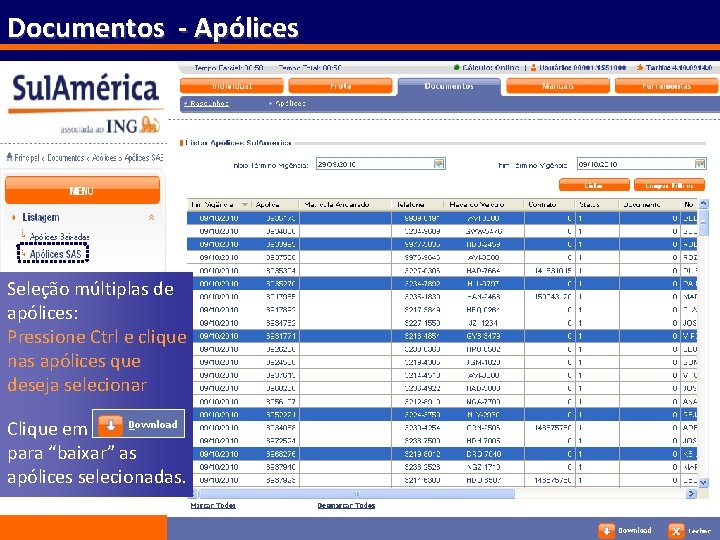
Task: Click the green Cálculo Online status indicator
Action: tap(456, 68)
